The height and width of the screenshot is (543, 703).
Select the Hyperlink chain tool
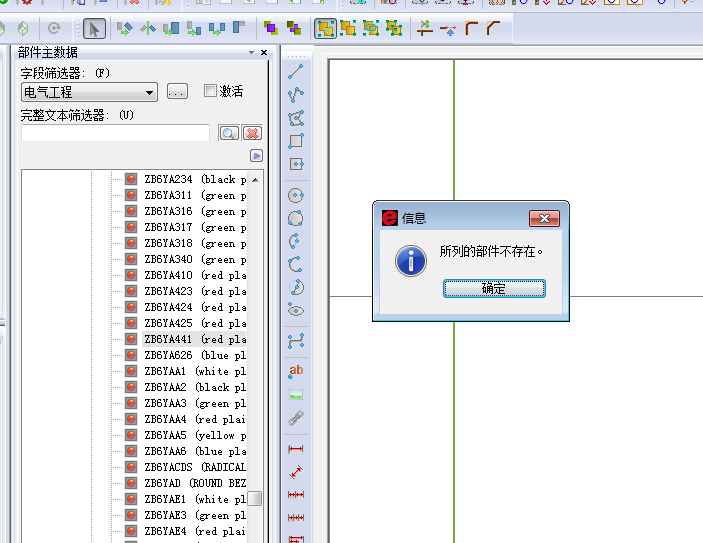[296, 418]
